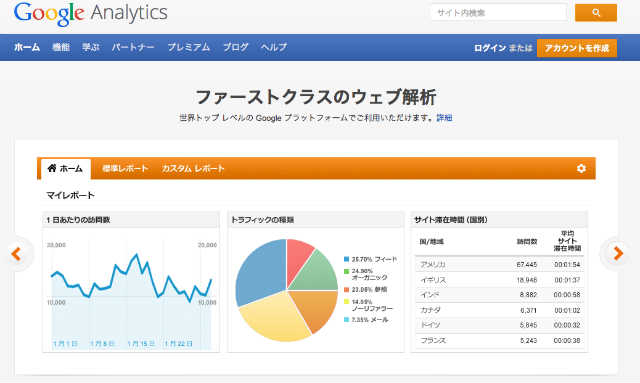Click the オーガニック green legend swatch
640x383 pixels.
tap(347, 271)
